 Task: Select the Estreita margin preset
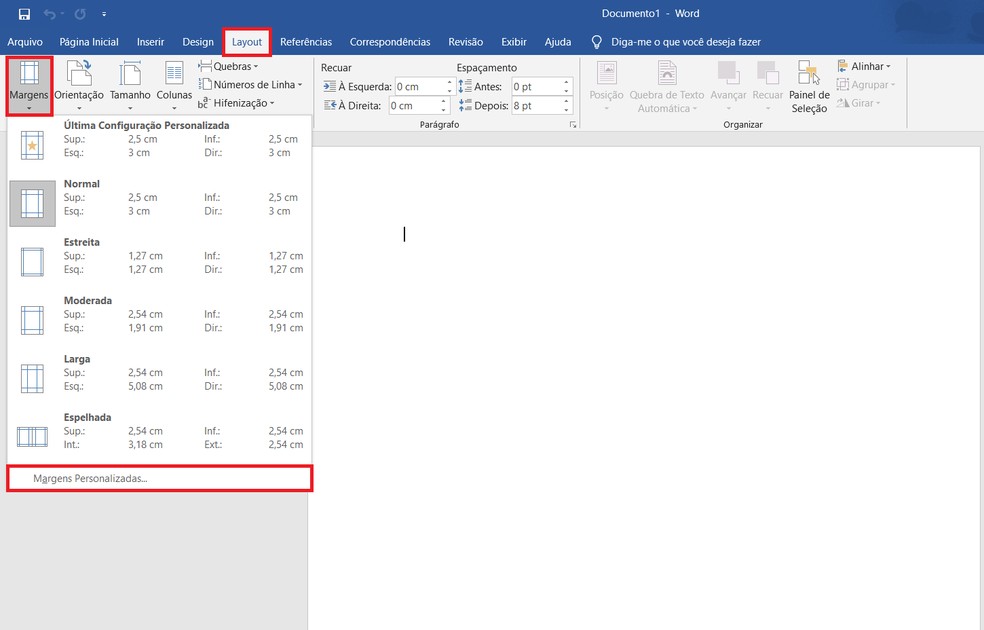tap(159, 256)
